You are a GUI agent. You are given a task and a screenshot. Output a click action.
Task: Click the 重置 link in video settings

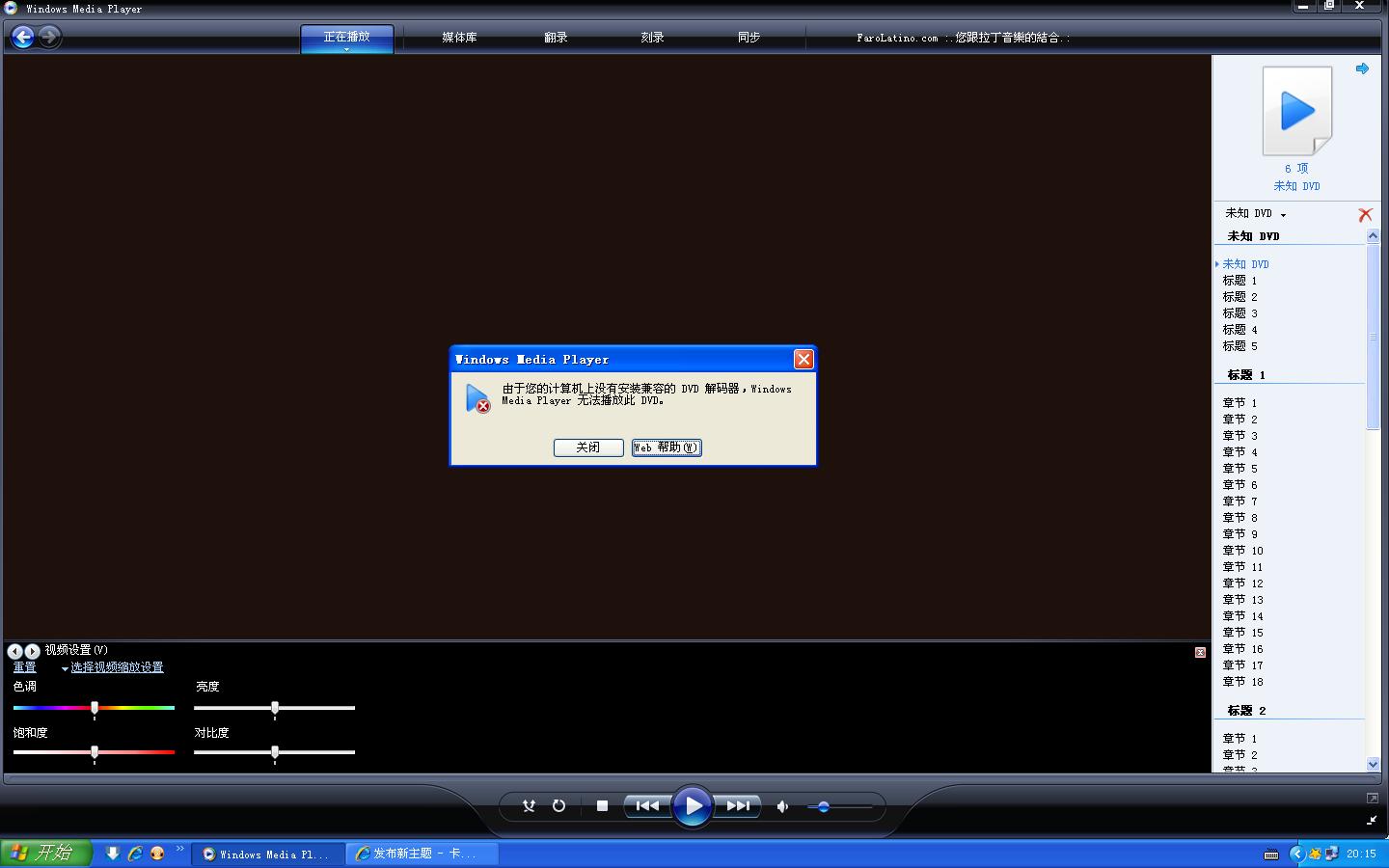coord(24,667)
